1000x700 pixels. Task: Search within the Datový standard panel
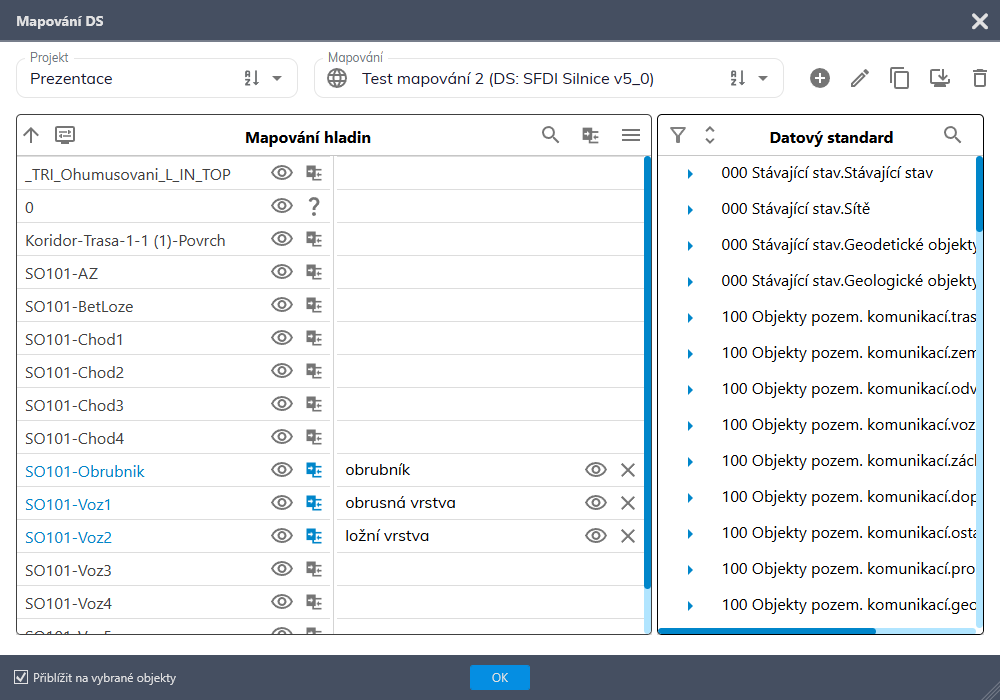point(953,136)
